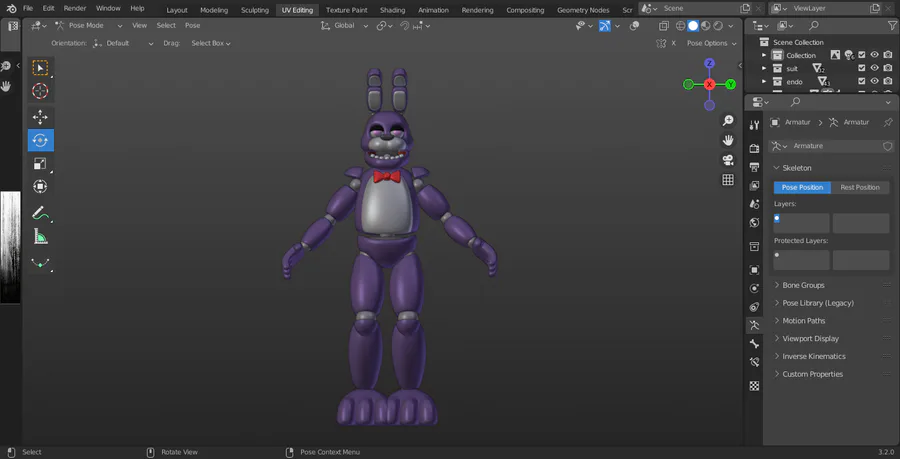The image size is (900, 459).
Task: Uncheck the Collection exclude checkbox
Action: click(862, 55)
